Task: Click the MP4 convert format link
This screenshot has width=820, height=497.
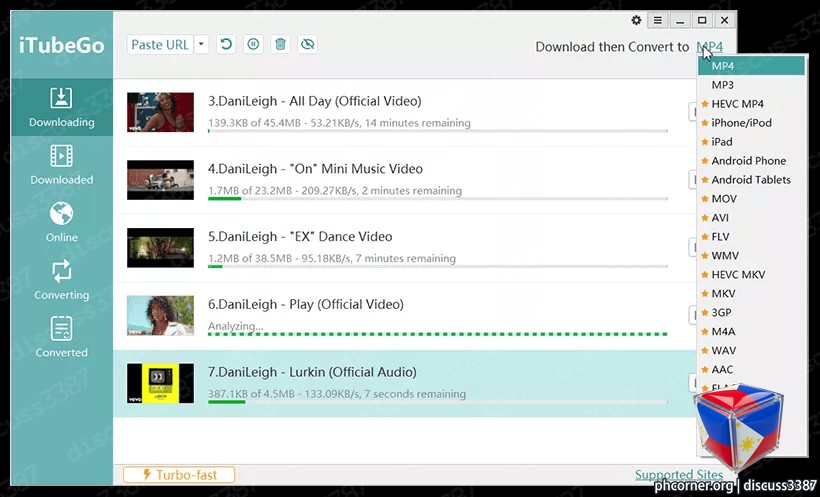Action: (x=710, y=47)
